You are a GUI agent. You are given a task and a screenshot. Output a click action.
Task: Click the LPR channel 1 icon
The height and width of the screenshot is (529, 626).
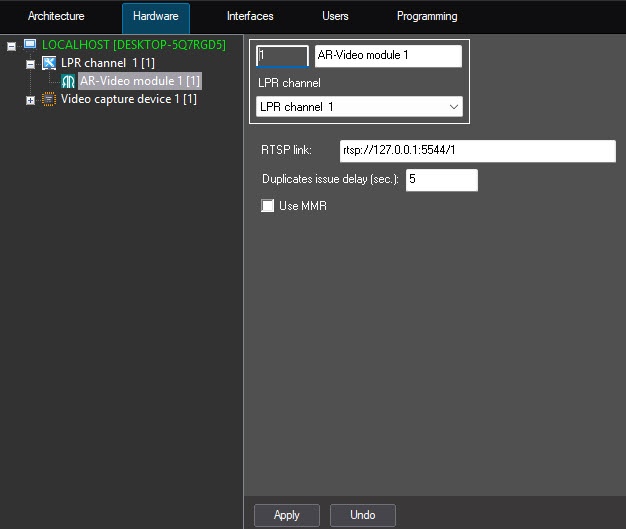click(x=49, y=63)
